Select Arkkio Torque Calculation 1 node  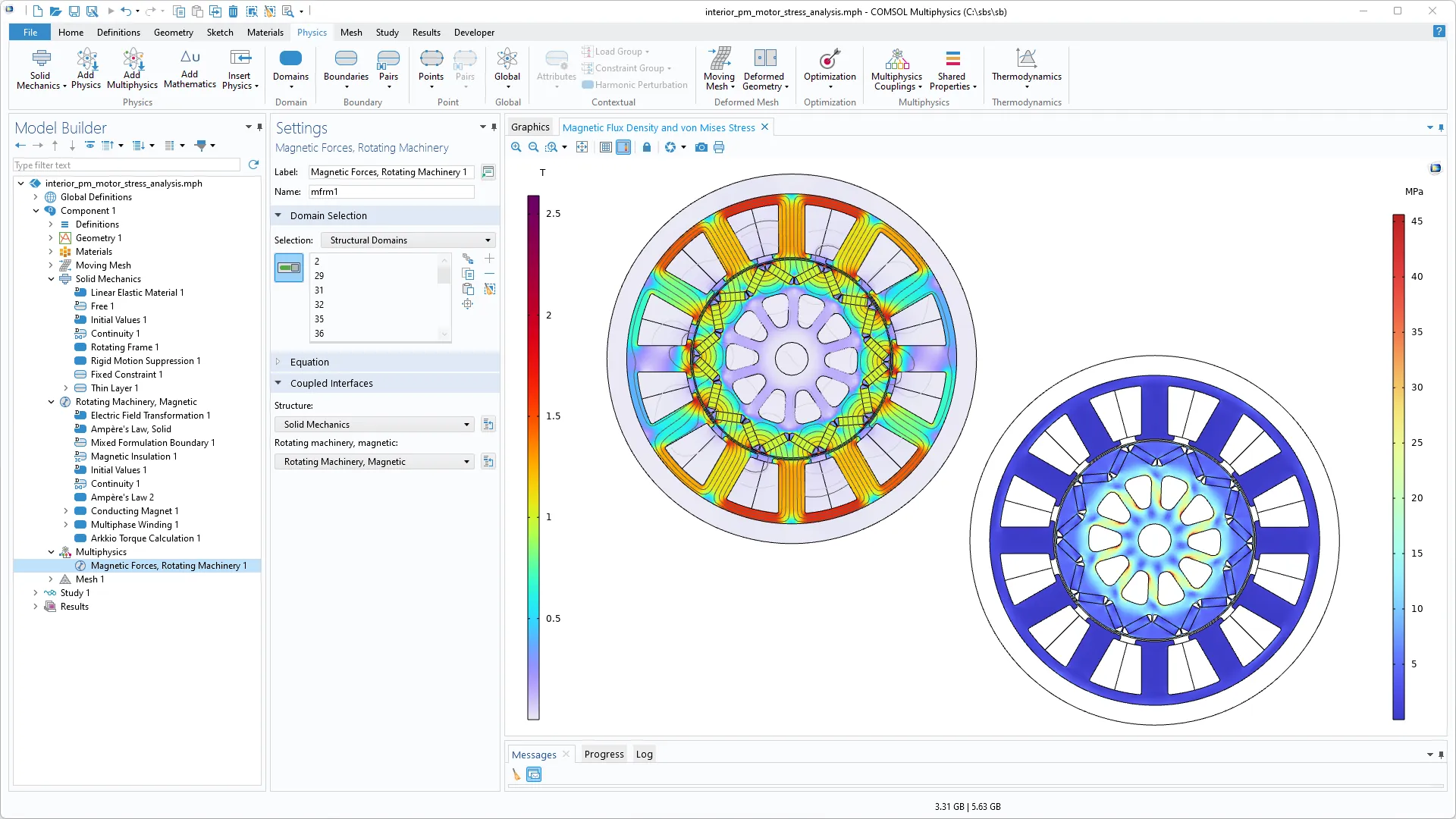click(146, 538)
